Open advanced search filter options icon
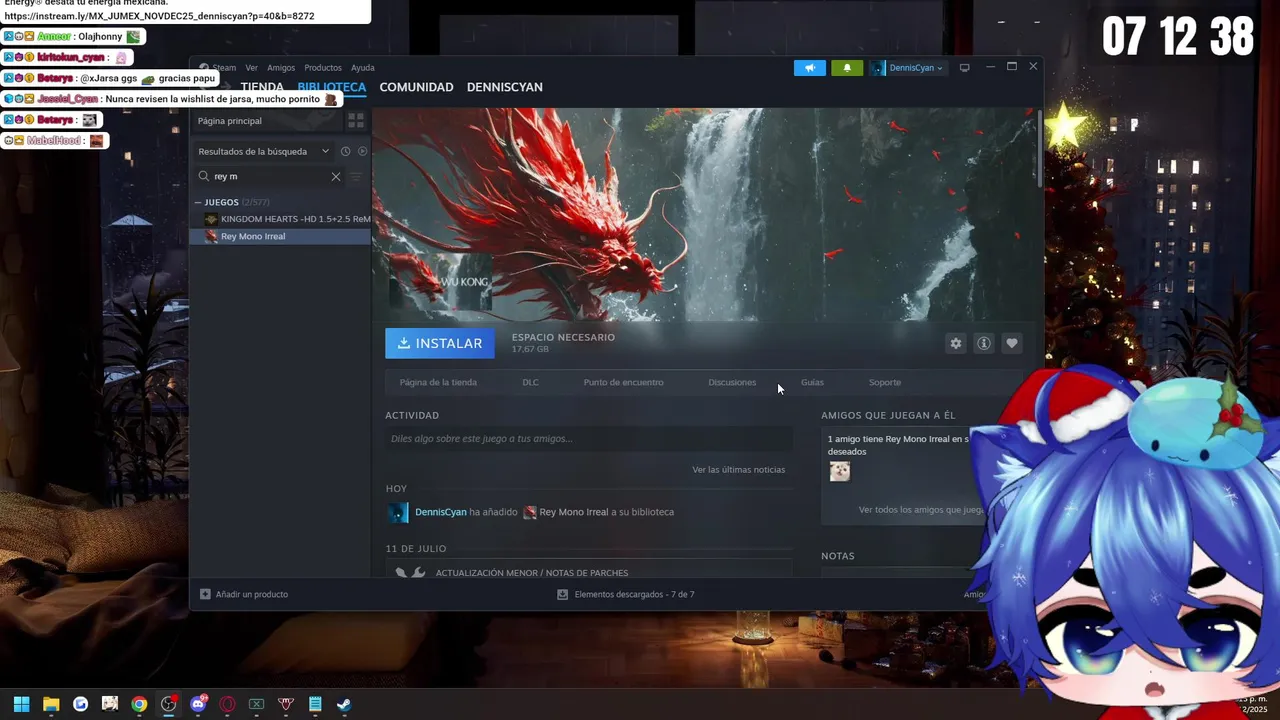This screenshot has height=720, width=1280. pyautogui.click(x=356, y=176)
